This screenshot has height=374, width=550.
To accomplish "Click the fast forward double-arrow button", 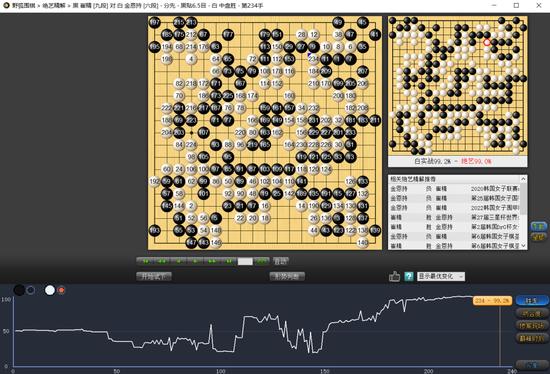I will (x=212, y=261).
